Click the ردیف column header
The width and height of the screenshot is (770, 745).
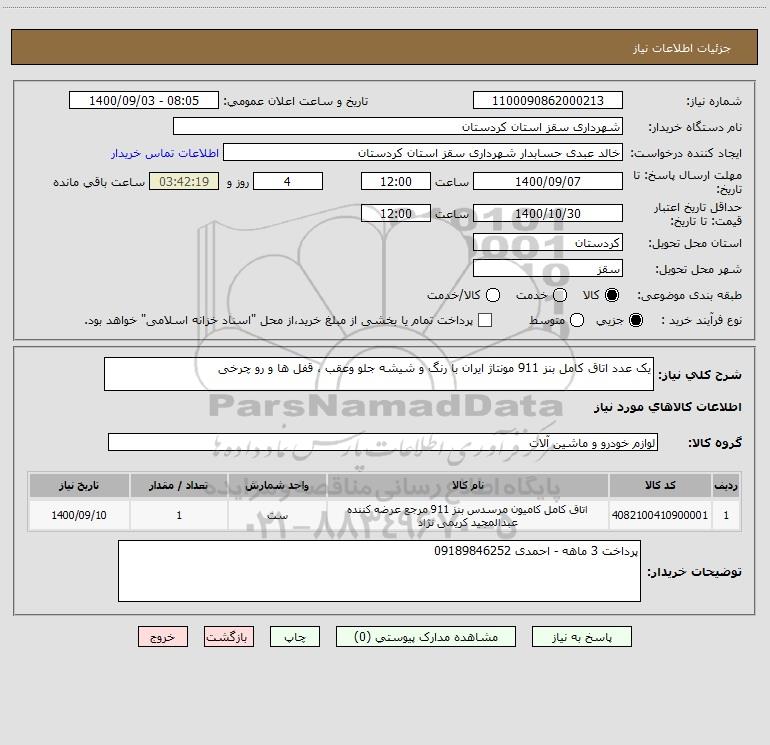click(726, 485)
